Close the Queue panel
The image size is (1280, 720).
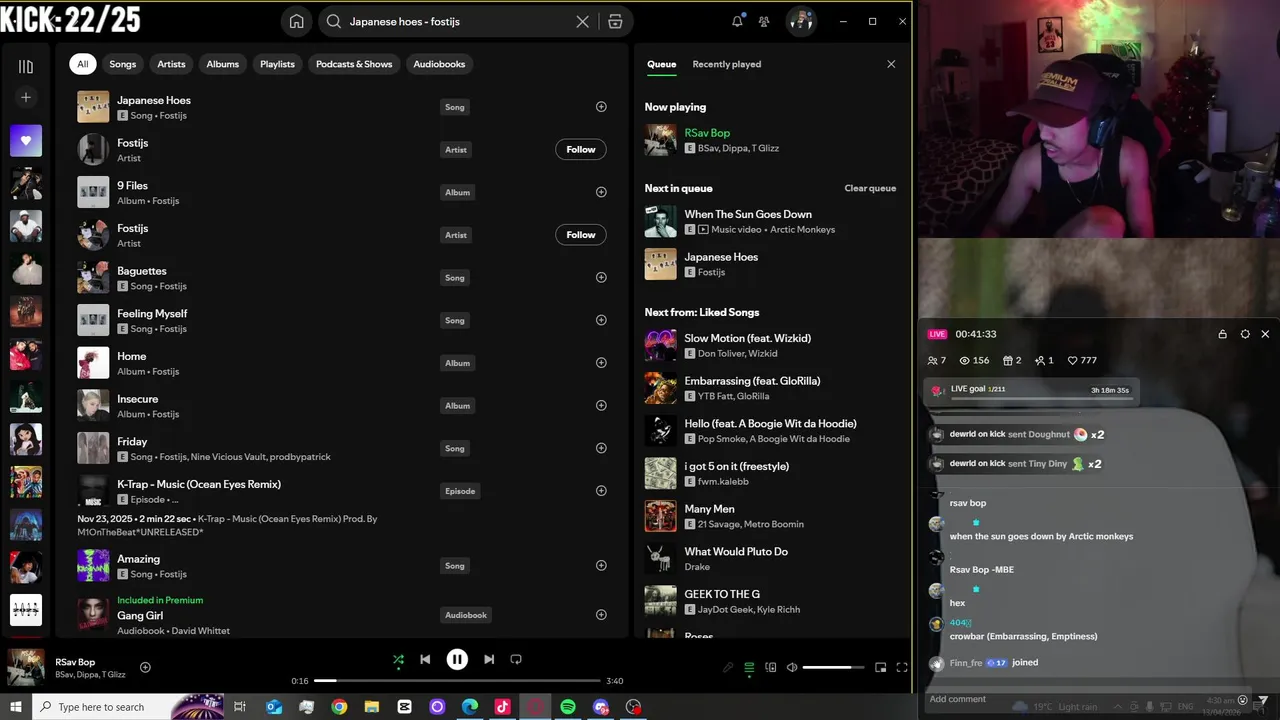[891, 64]
